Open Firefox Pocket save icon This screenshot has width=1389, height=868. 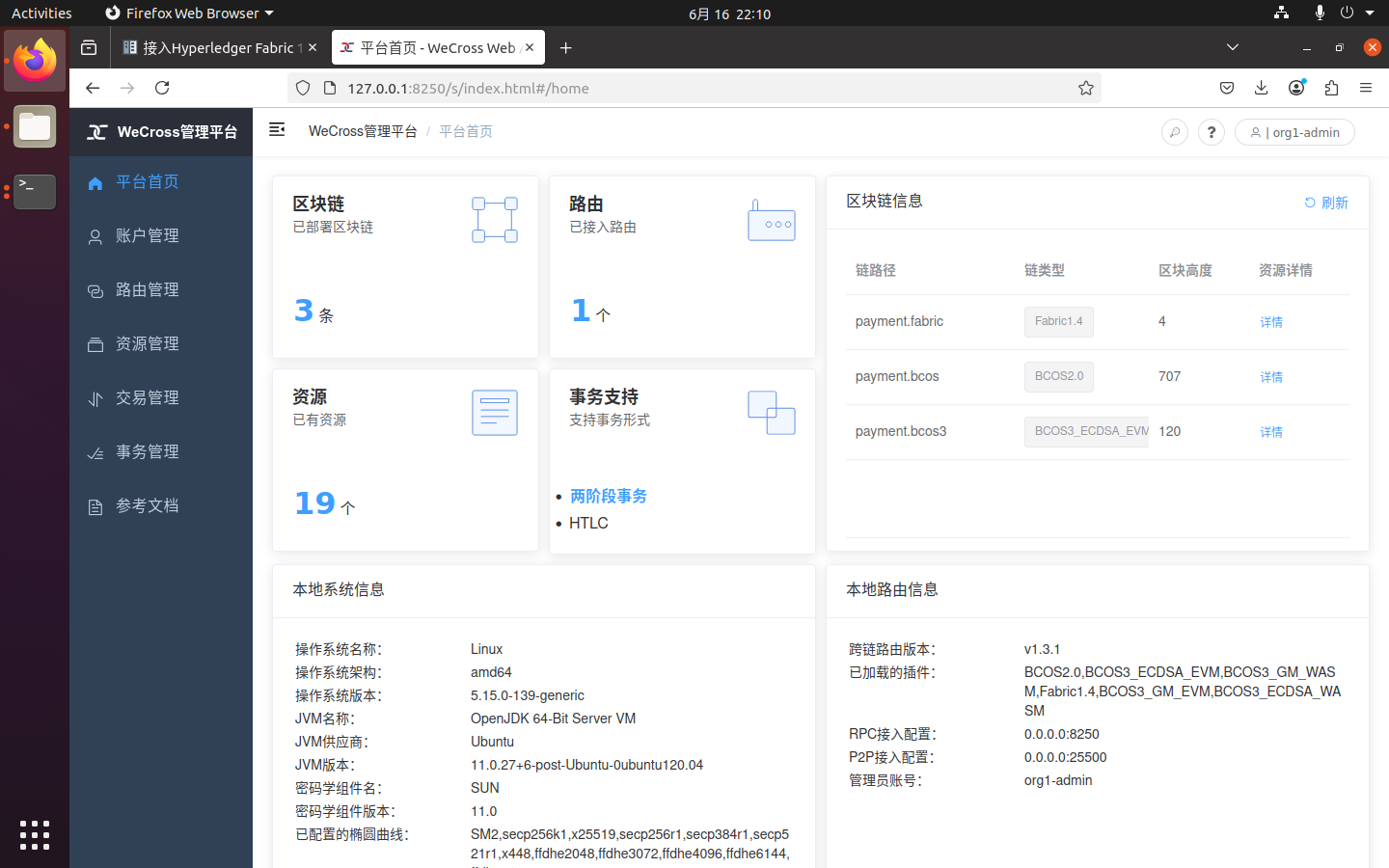tap(1227, 88)
